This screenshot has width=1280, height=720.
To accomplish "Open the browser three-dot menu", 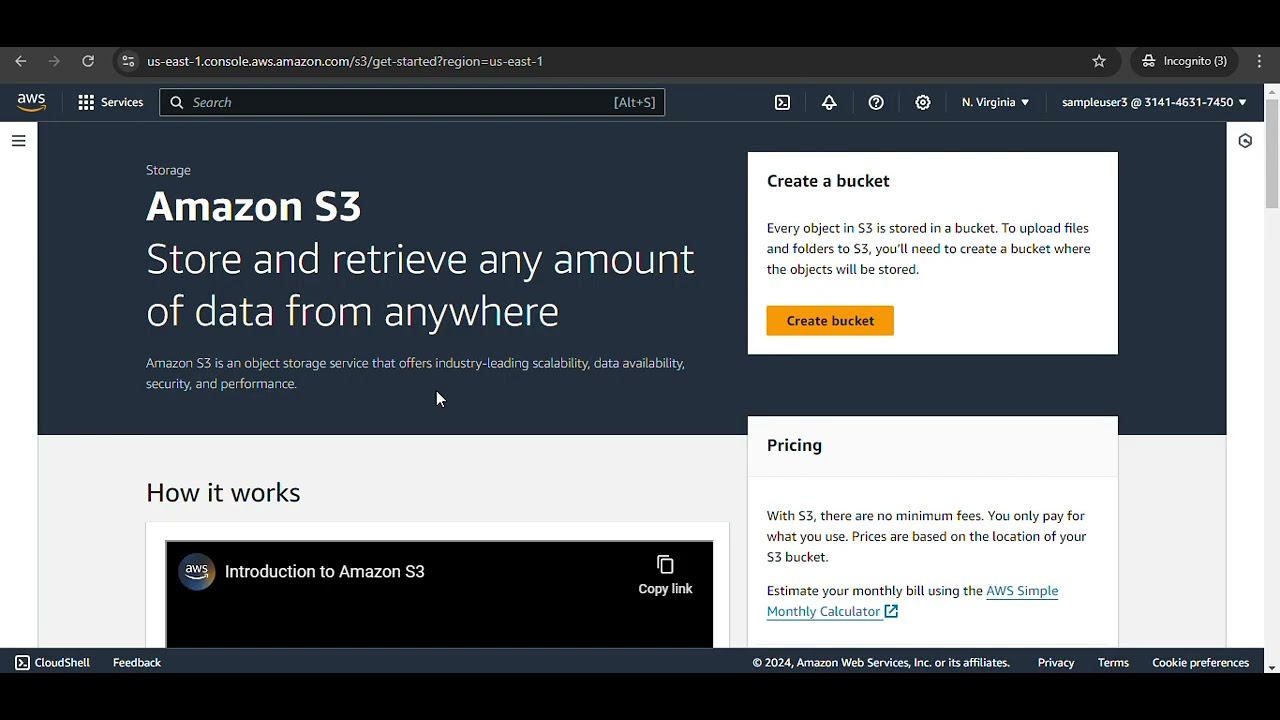I will click(1258, 61).
